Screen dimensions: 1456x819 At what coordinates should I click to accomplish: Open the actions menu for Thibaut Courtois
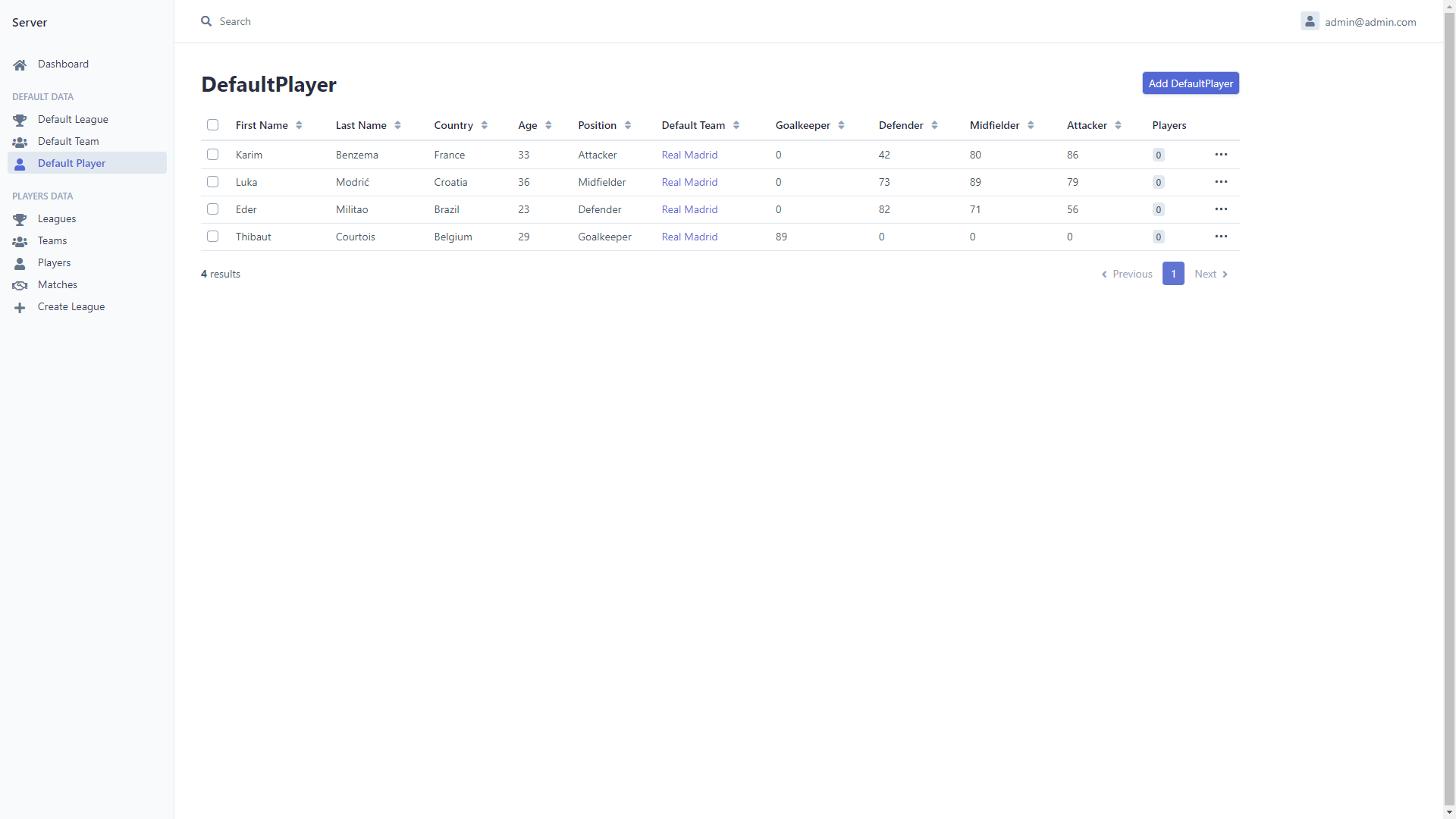tap(1221, 237)
